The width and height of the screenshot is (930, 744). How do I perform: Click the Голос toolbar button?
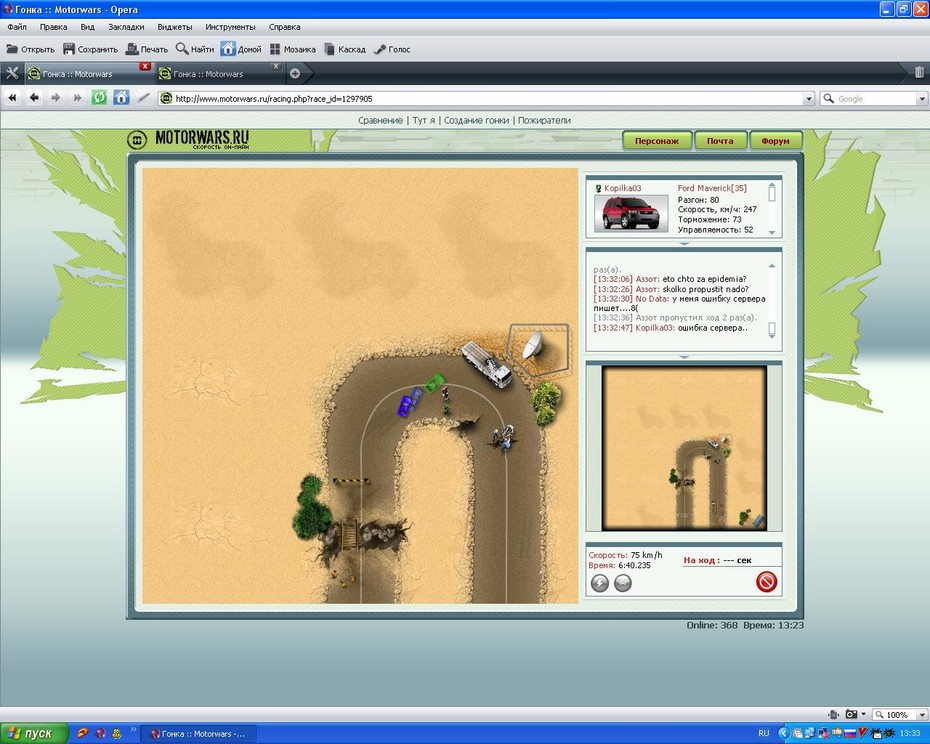tap(392, 49)
